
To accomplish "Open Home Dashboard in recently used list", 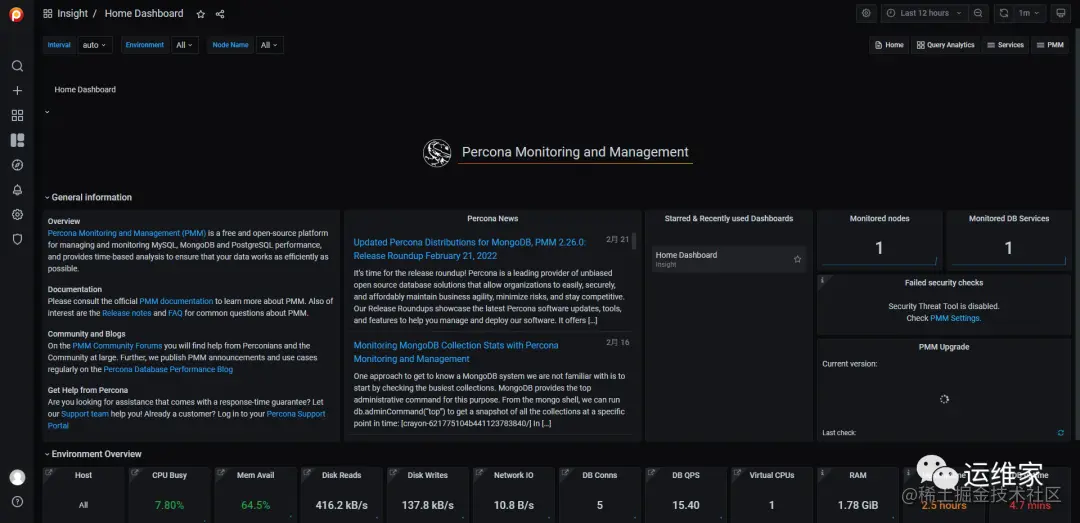I will point(686,255).
